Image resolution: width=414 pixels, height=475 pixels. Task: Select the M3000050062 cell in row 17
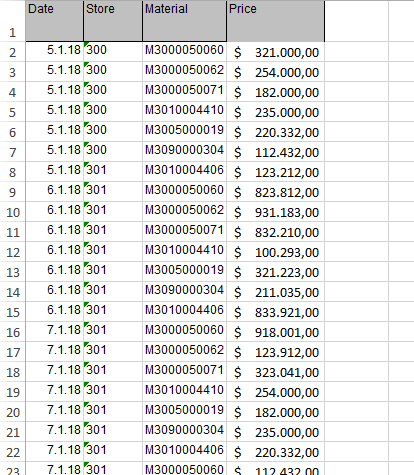[x=184, y=352]
